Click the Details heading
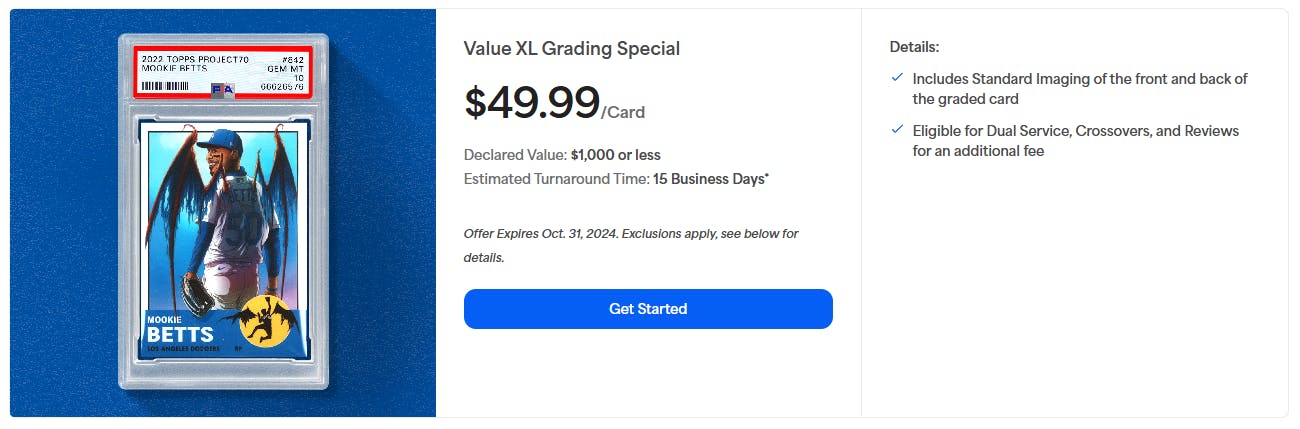 click(x=914, y=47)
